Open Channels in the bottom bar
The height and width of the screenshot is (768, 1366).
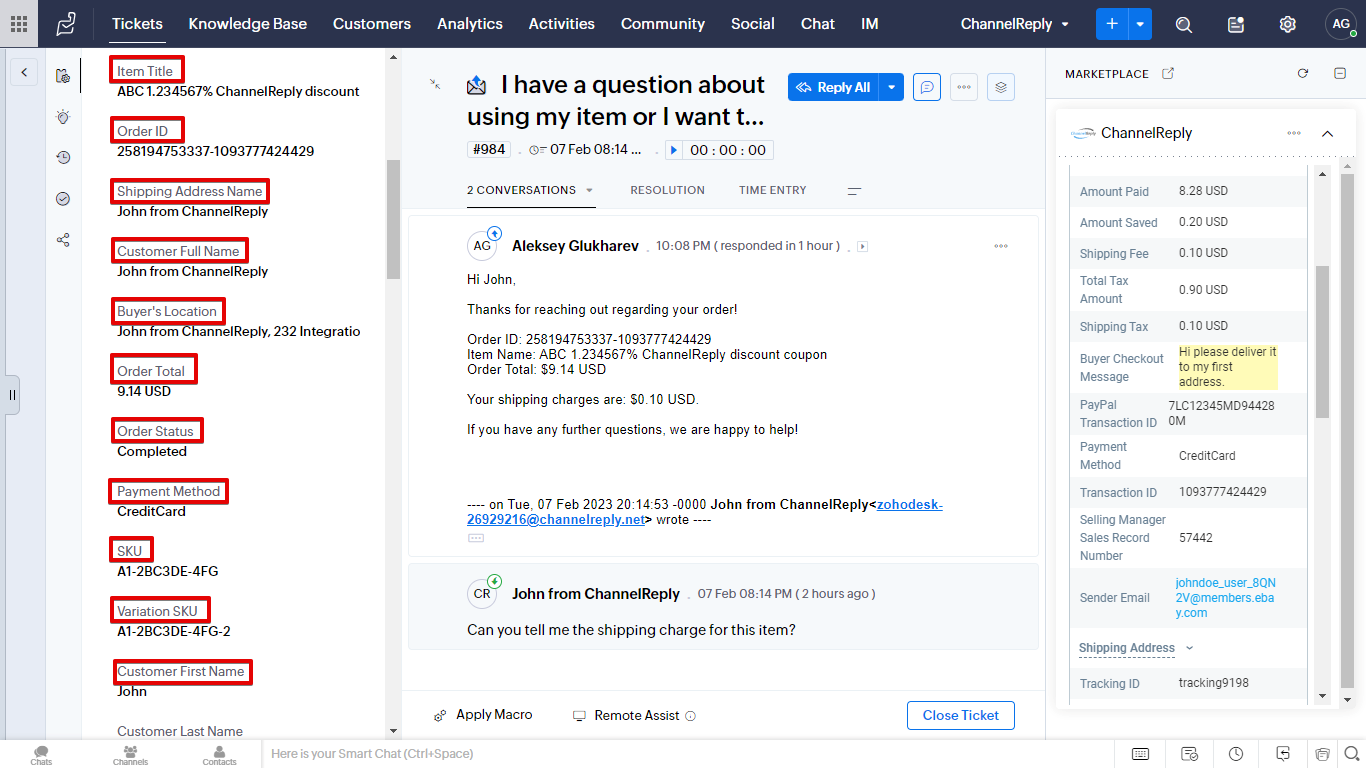130,755
